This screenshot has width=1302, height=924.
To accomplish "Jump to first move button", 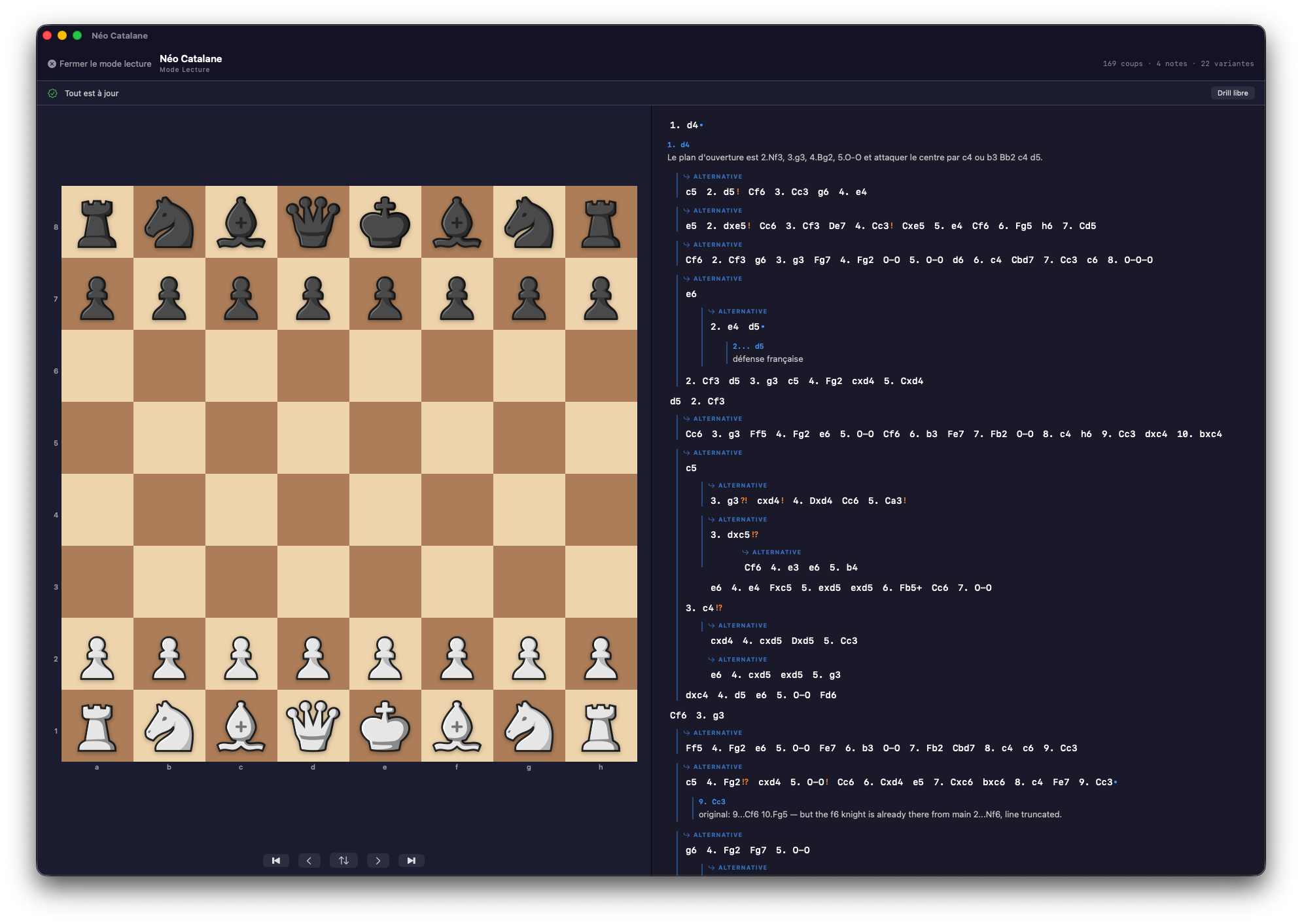I will pos(276,861).
